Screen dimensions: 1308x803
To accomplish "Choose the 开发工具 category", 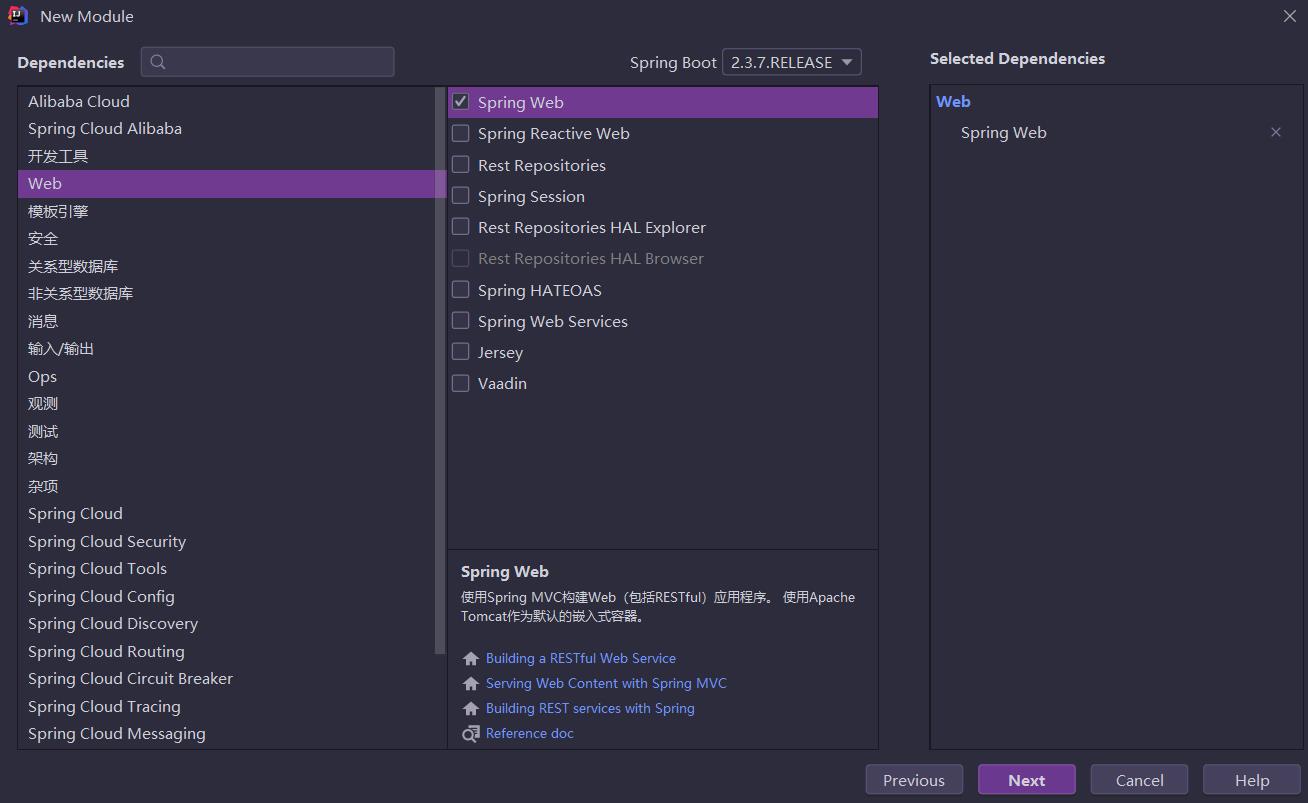I will 226,156.
